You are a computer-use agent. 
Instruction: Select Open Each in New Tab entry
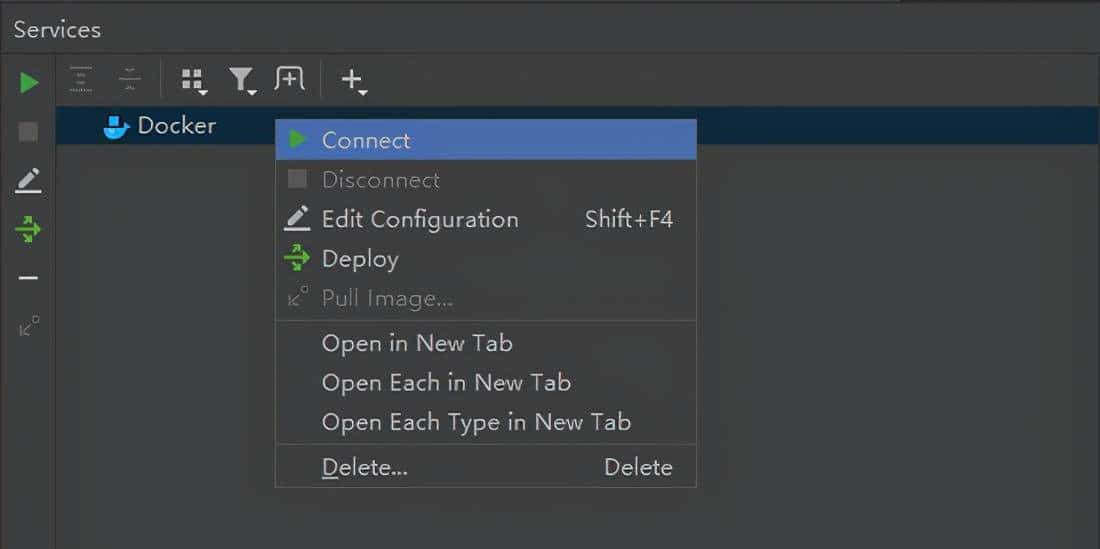[446, 383]
